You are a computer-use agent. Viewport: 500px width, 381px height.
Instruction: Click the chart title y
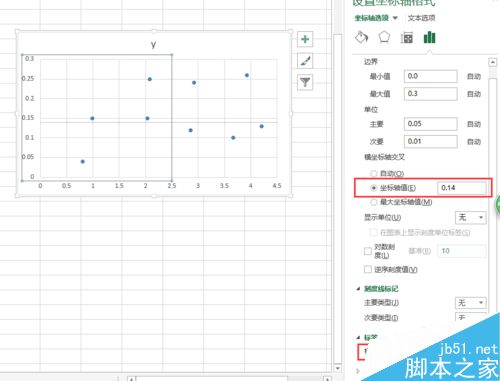(x=153, y=44)
